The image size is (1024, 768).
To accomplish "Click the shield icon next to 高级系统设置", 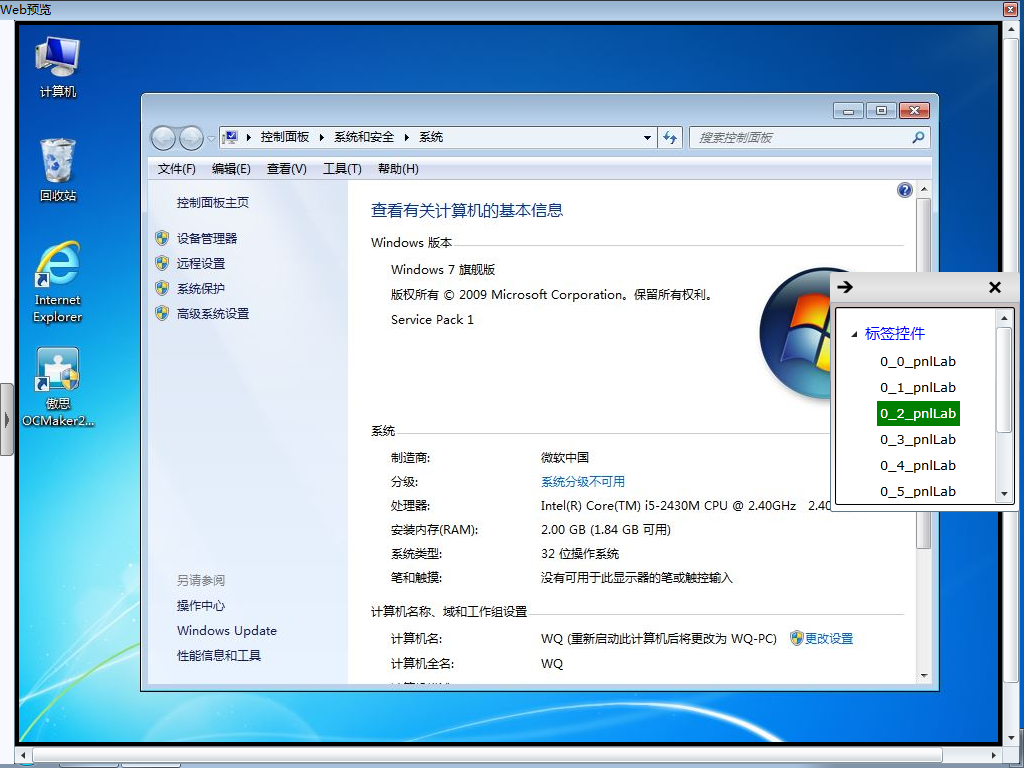I will pos(162,313).
